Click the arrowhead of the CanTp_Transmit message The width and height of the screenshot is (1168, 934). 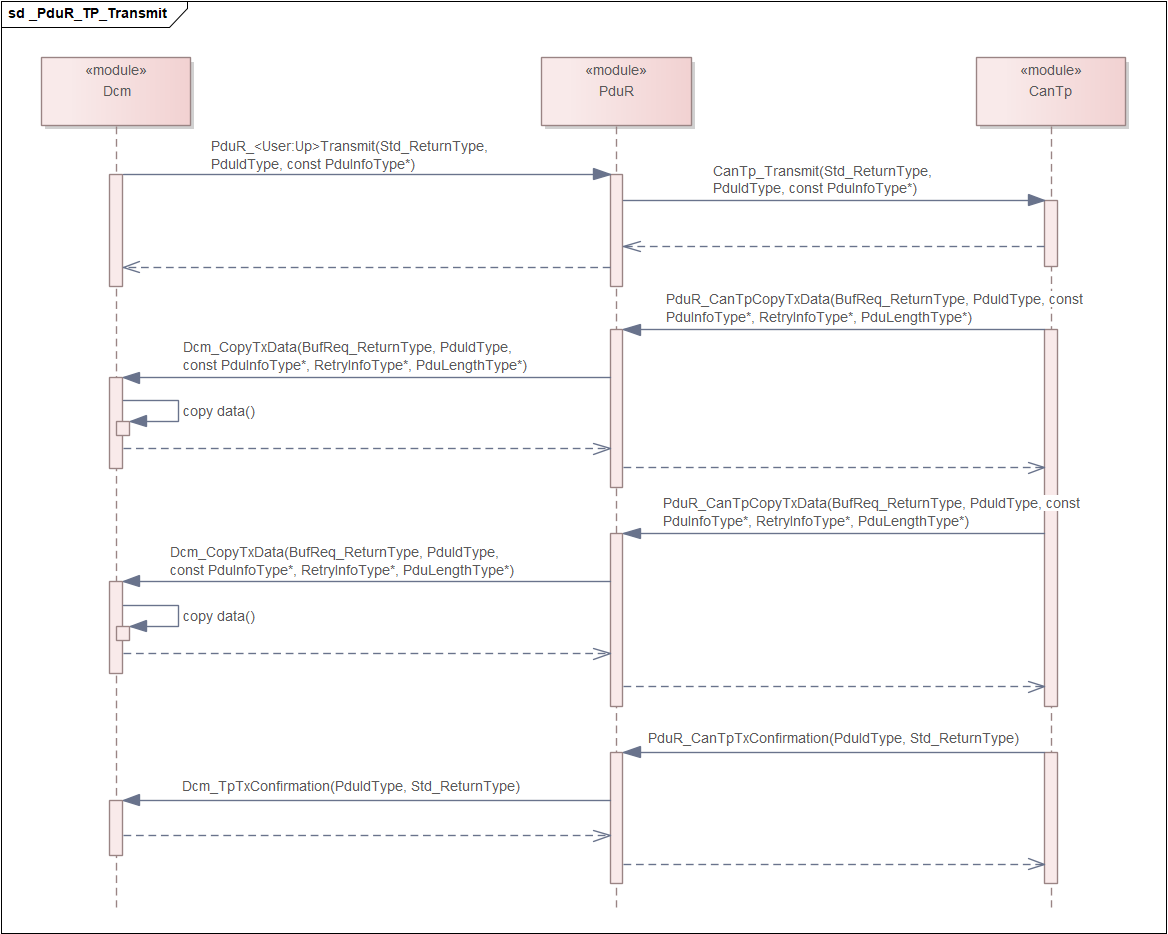coord(1036,200)
